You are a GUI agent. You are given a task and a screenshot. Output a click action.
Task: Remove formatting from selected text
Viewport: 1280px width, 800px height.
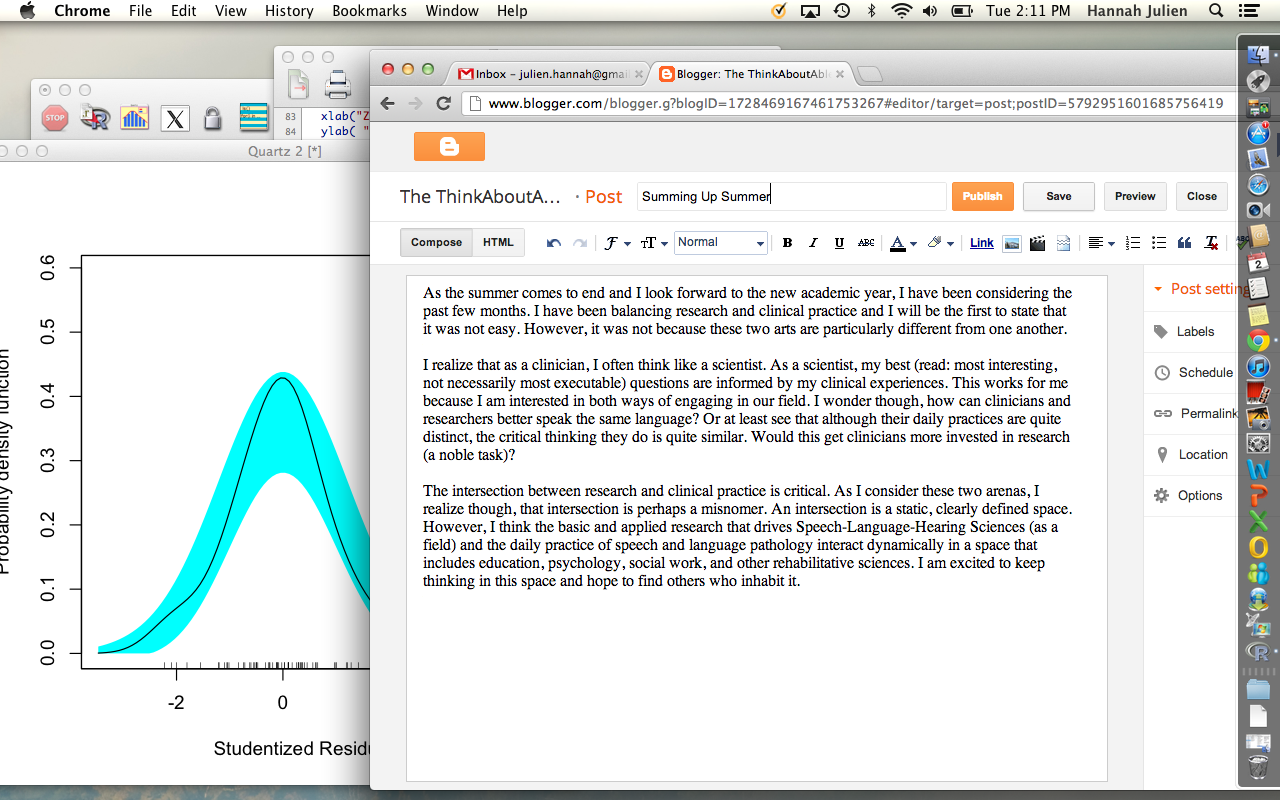click(1211, 243)
